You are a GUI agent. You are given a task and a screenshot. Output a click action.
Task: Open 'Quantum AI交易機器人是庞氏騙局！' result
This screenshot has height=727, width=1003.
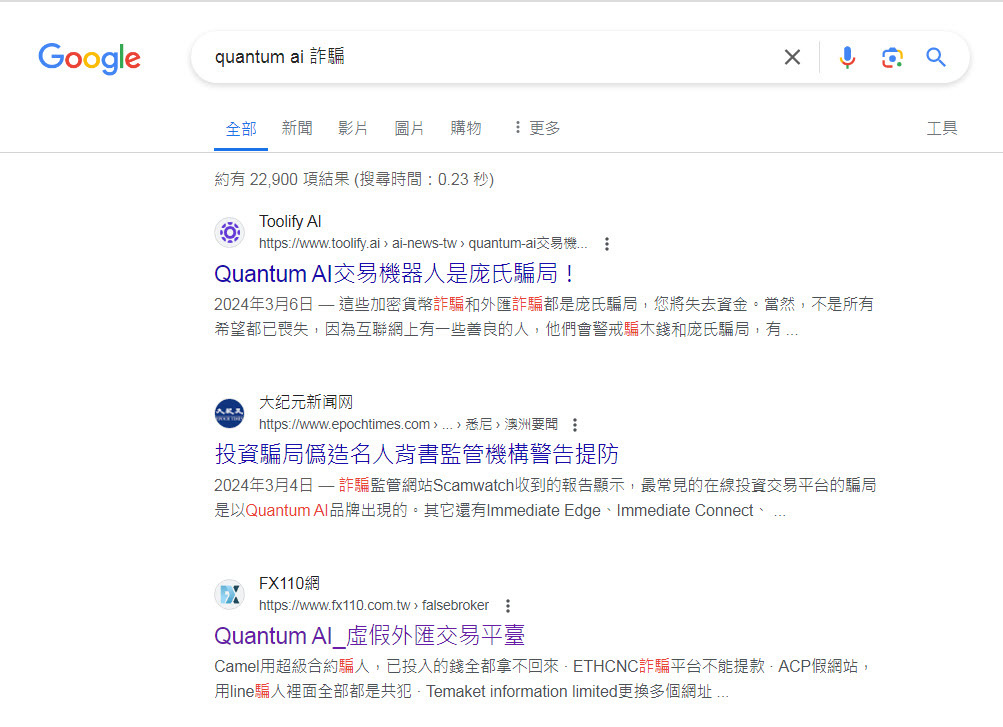(395, 274)
